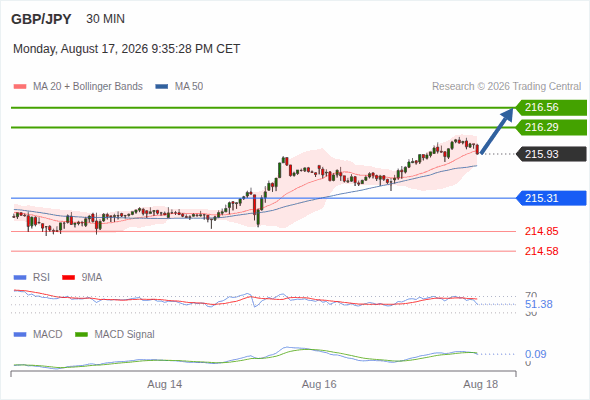590x400 pixels.
Task: Click the Aug 14 date axis marker
Action: pos(164,385)
